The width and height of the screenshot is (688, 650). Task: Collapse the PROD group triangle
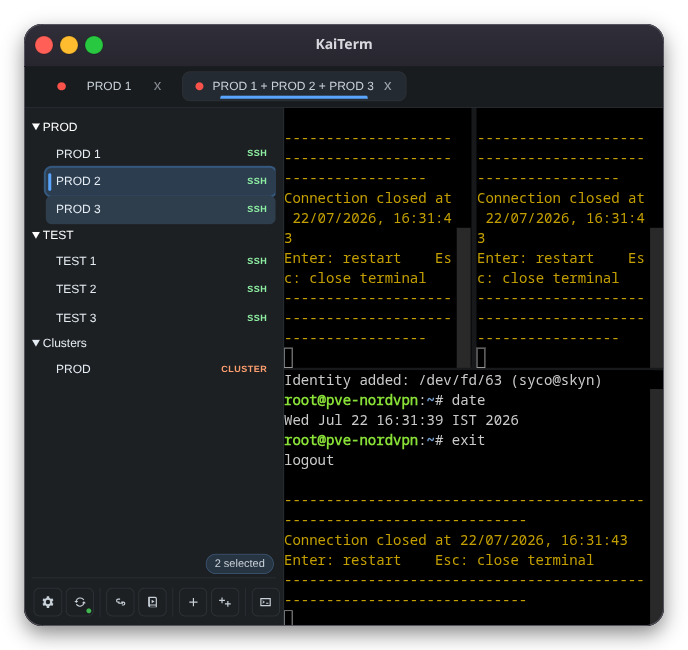[x=36, y=127]
